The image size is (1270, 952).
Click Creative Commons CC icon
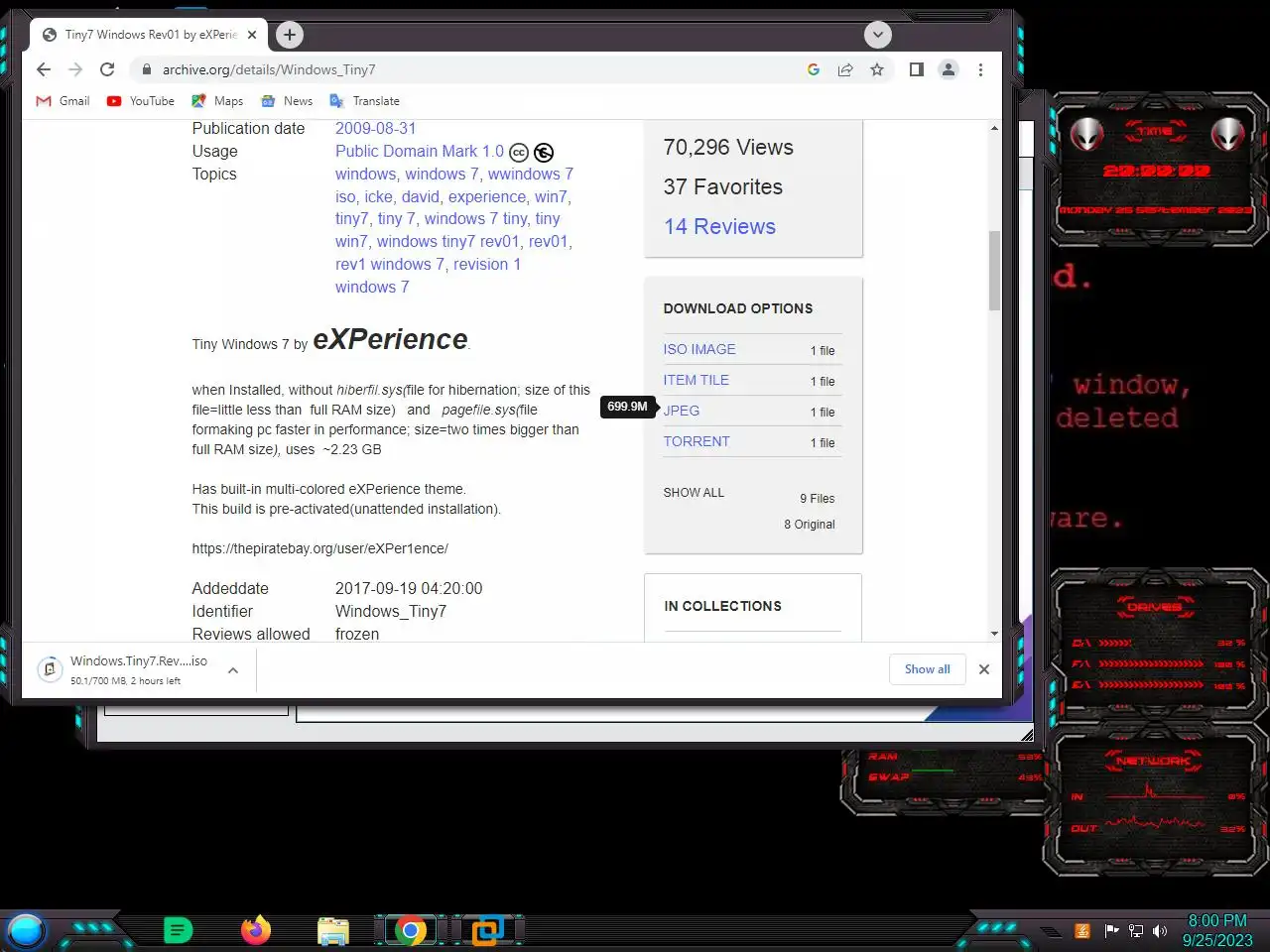[x=519, y=153]
